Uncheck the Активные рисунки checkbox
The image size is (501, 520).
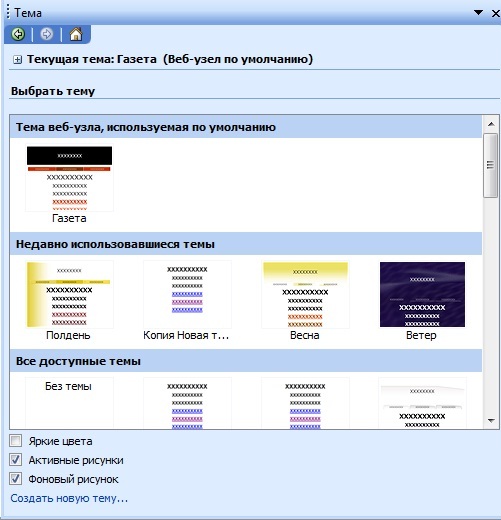(x=16, y=460)
